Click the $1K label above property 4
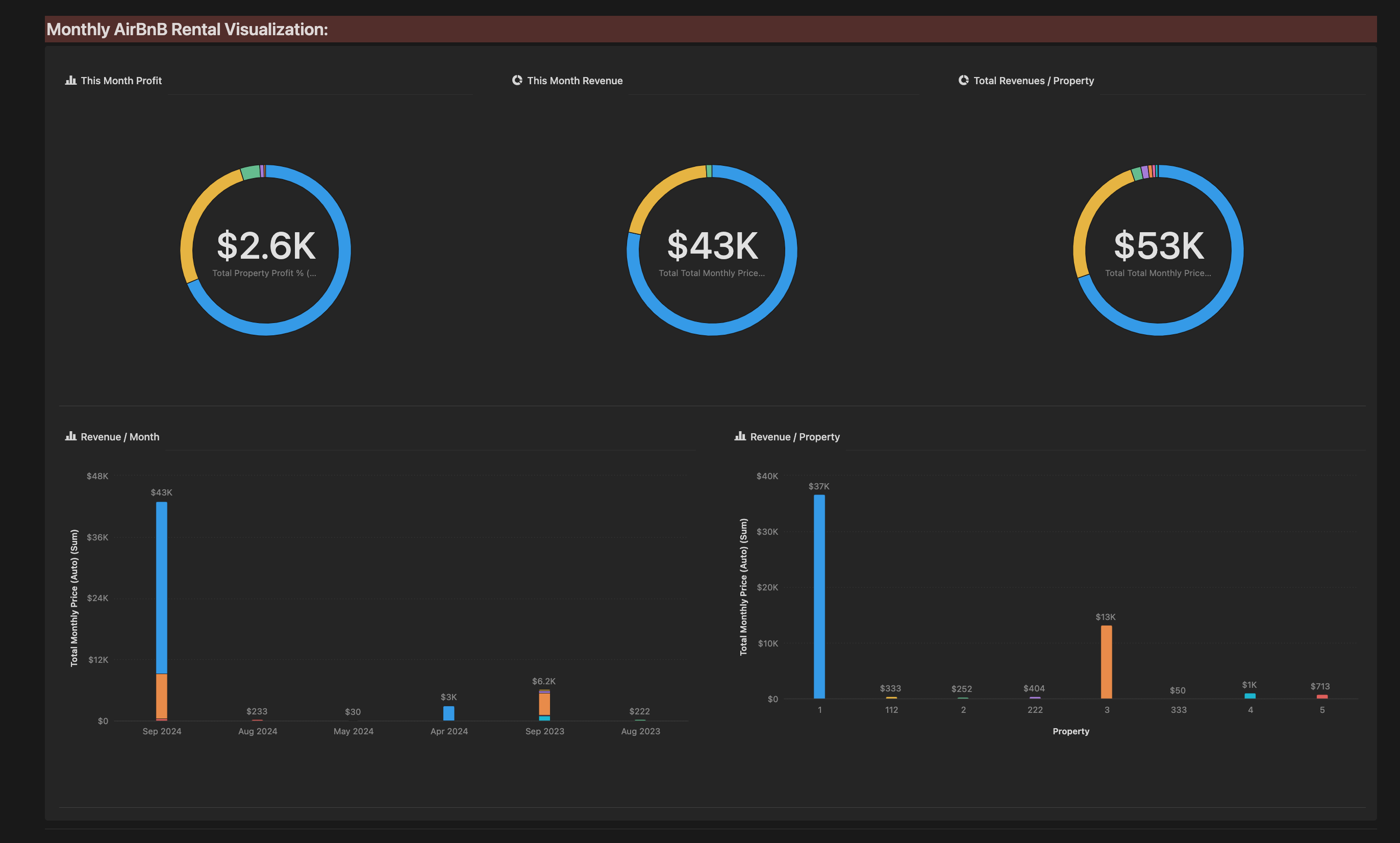This screenshot has width=1400, height=843. pos(1249,685)
